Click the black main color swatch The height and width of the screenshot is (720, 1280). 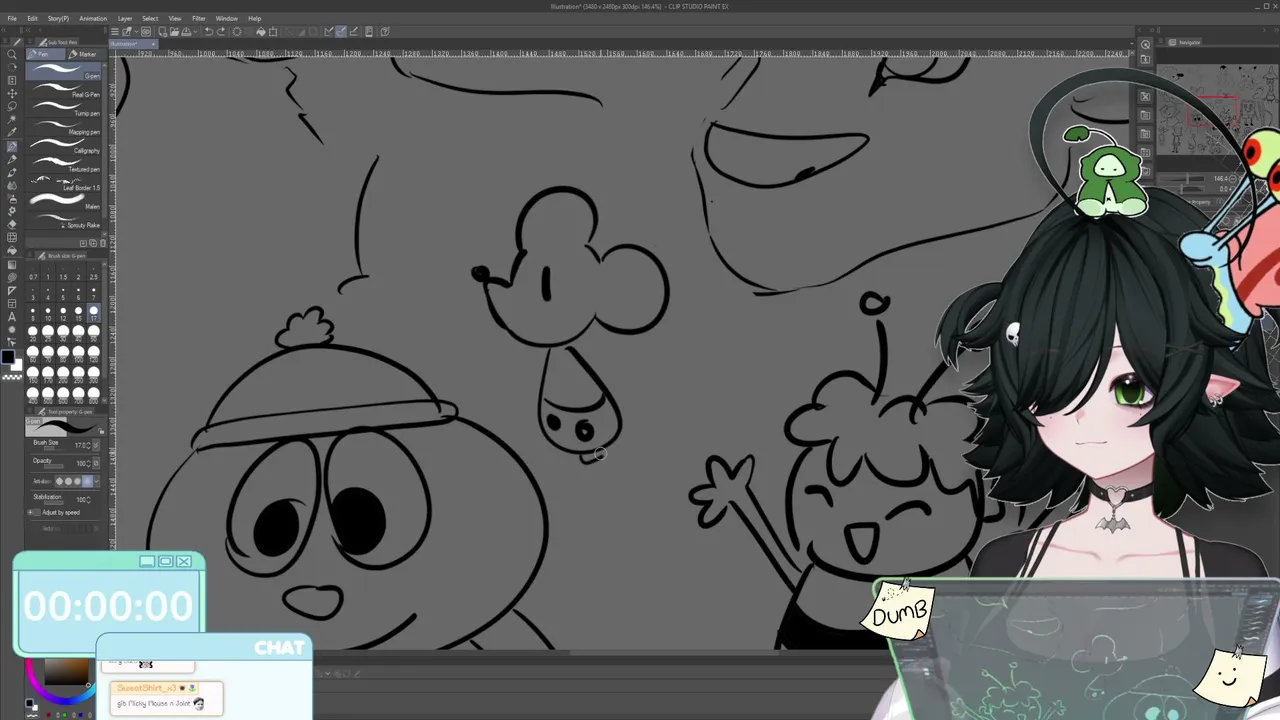8,357
